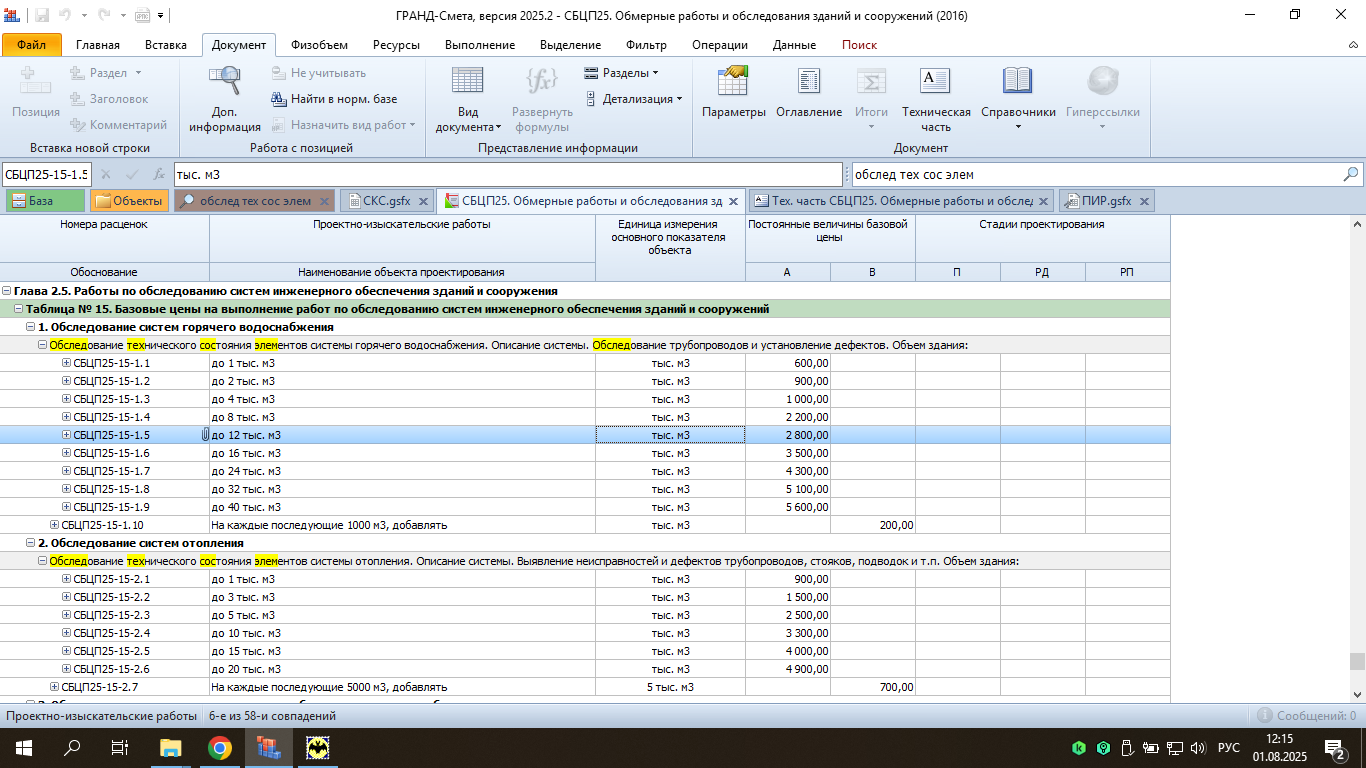This screenshot has width=1366, height=768.
Task: Open the Разделы dropdown in ribbon
Action: click(621, 73)
